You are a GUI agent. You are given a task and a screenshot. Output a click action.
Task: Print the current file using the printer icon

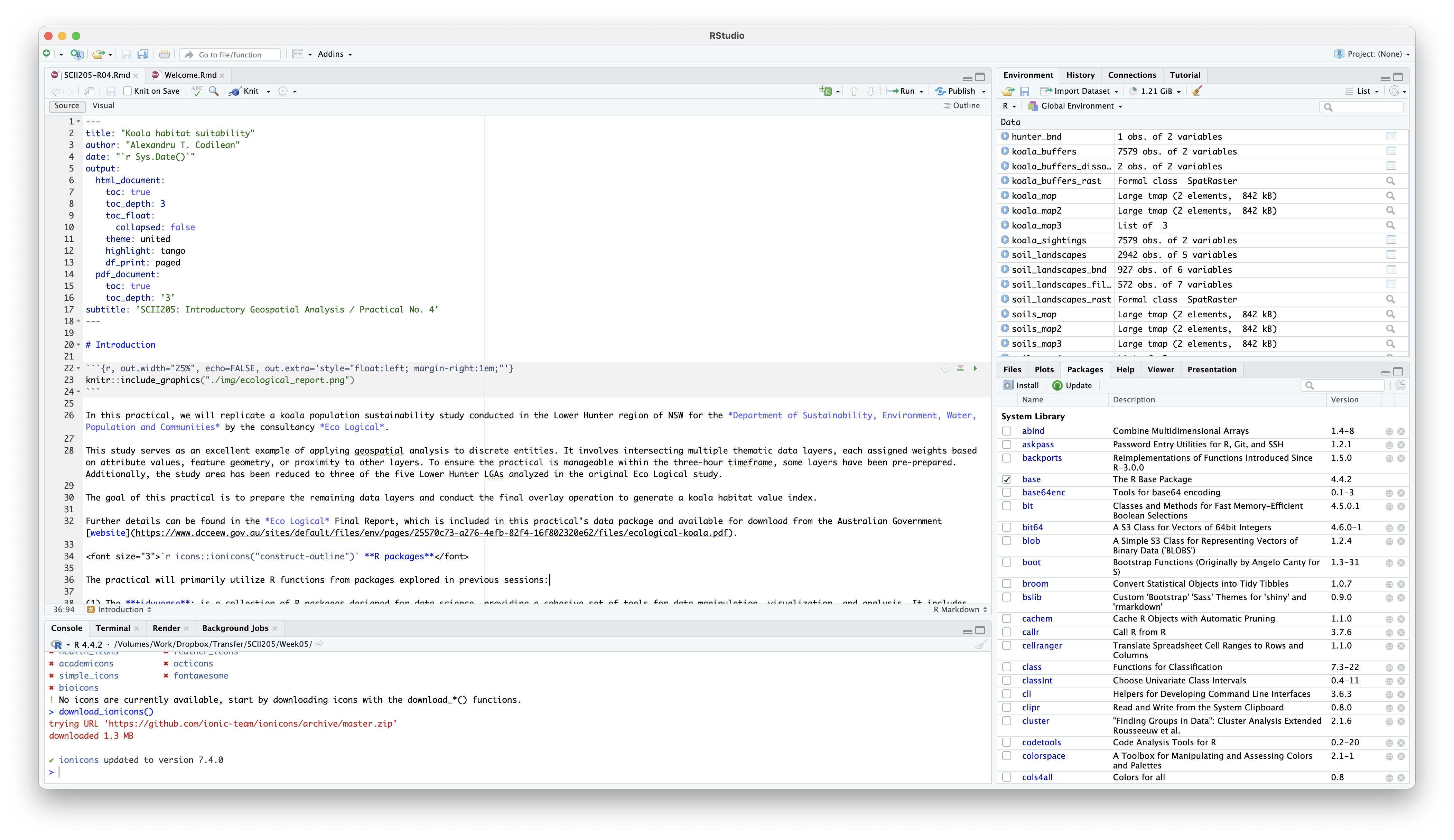(x=164, y=54)
